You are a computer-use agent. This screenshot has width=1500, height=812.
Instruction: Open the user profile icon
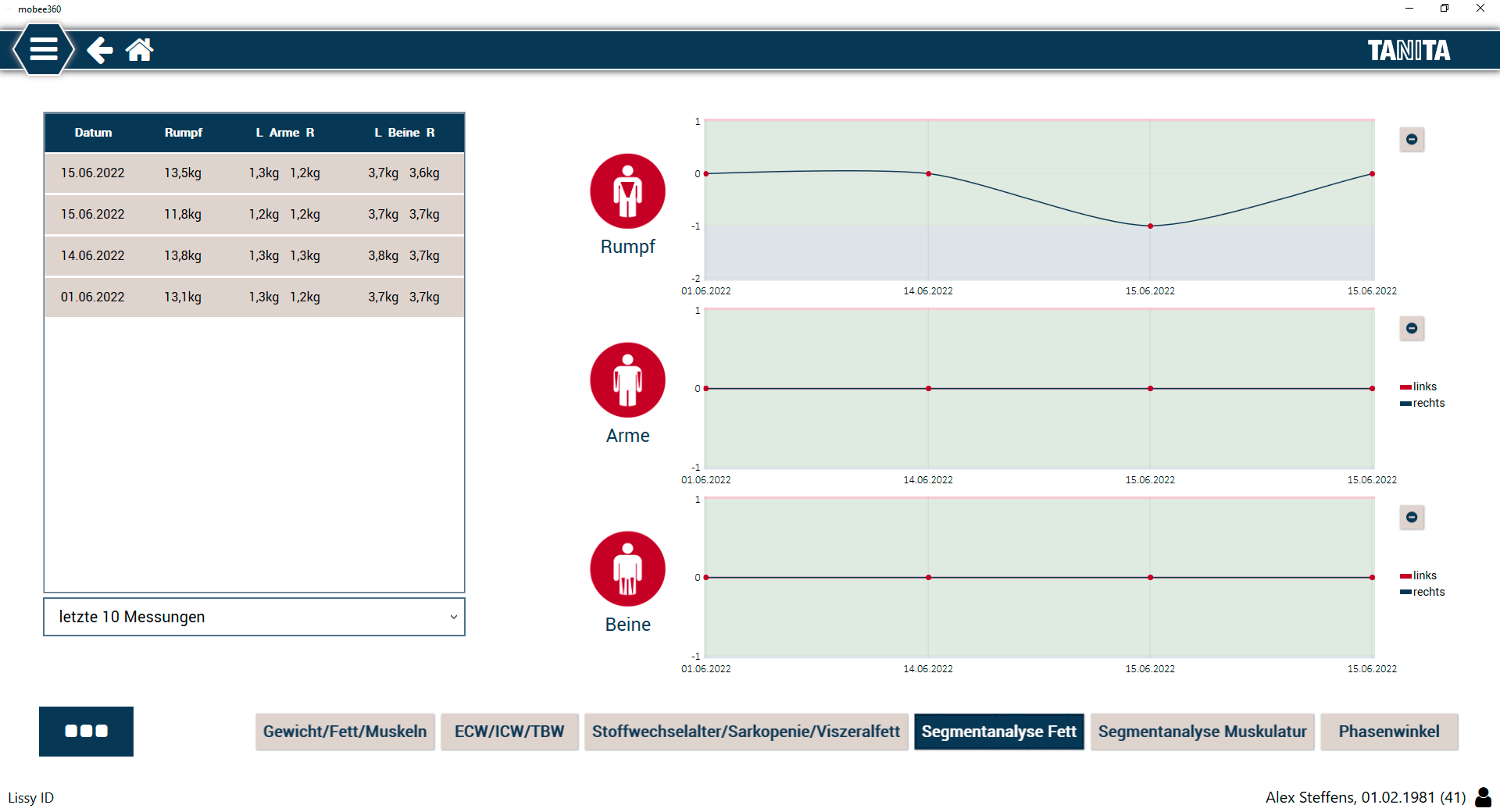[1482, 797]
